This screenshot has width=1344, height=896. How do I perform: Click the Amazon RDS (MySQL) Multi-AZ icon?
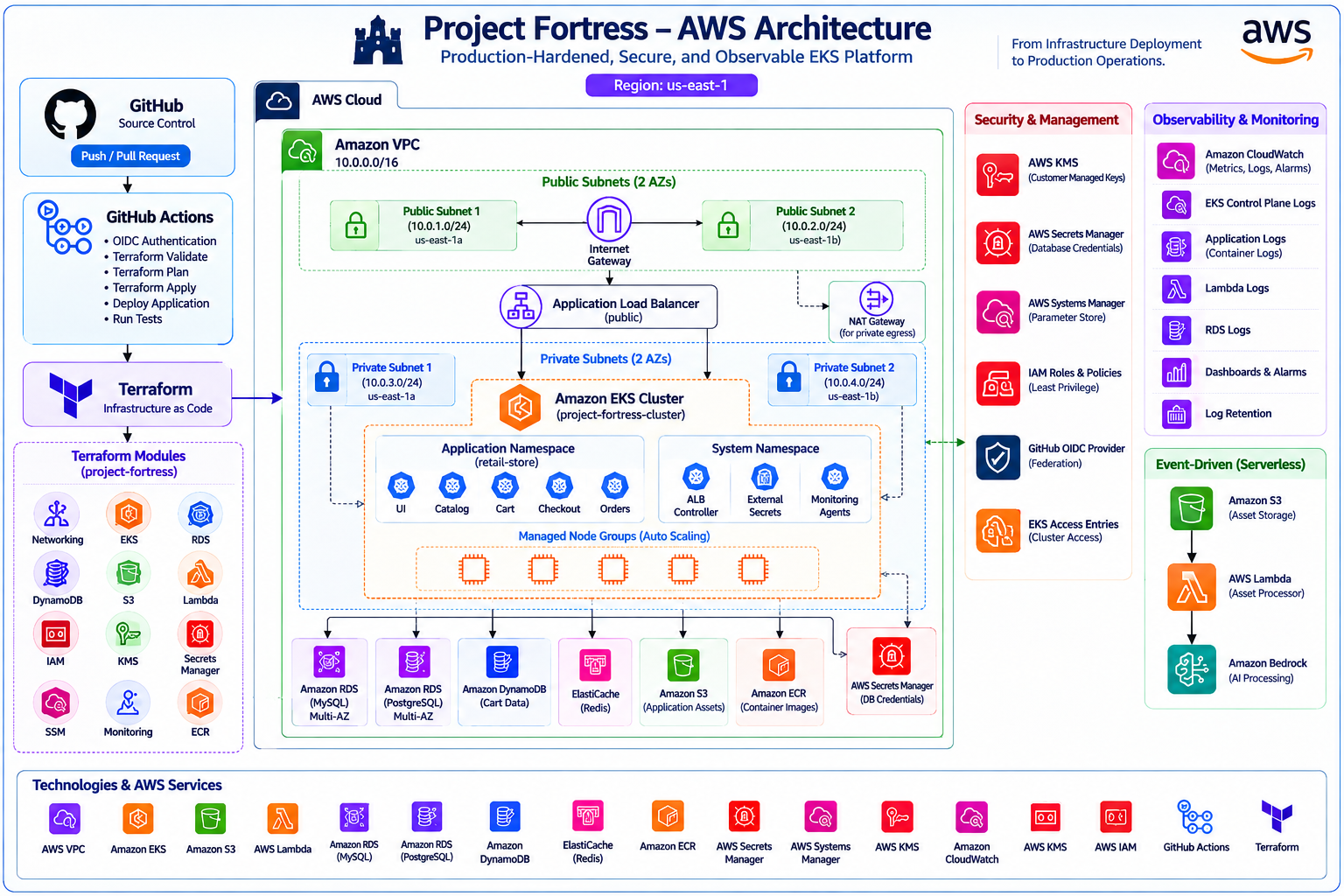[x=329, y=662]
